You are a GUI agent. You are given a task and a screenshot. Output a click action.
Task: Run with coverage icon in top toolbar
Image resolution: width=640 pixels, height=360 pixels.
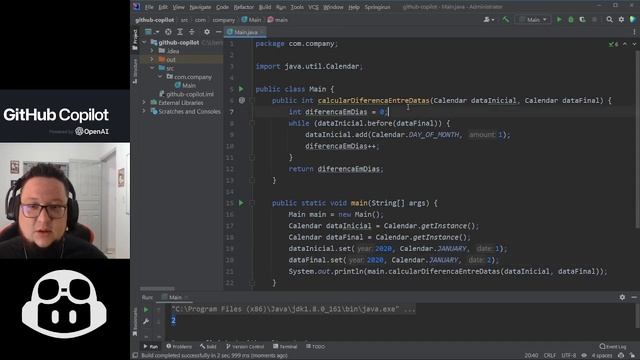582,20
